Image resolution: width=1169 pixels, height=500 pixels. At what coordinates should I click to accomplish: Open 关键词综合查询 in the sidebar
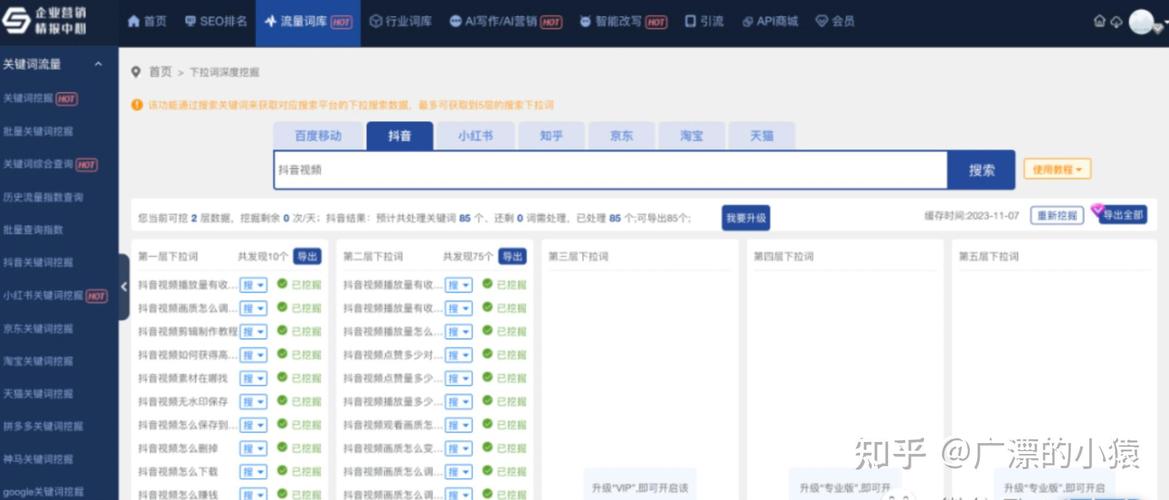(x=38, y=164)
